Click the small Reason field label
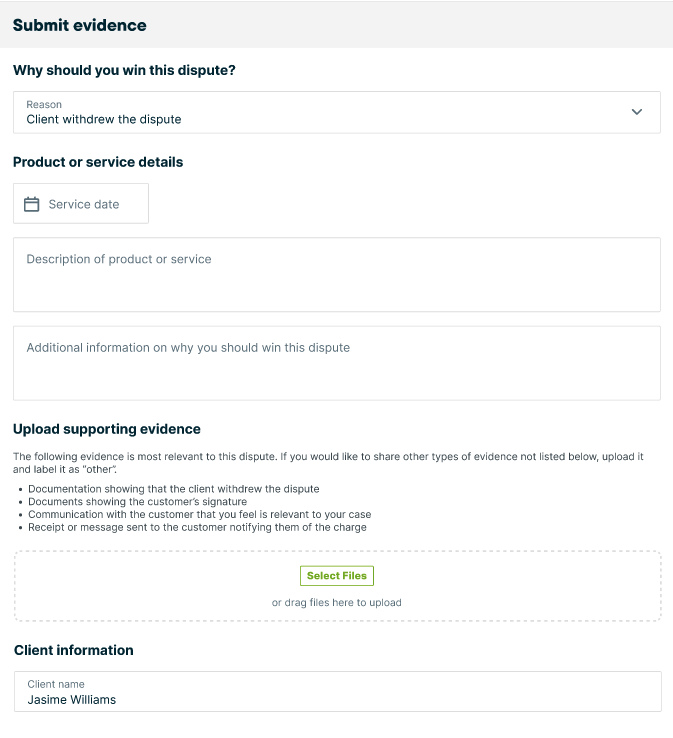Image resolution: width=673 pixels, height=738 pixels. pos(44,104)
